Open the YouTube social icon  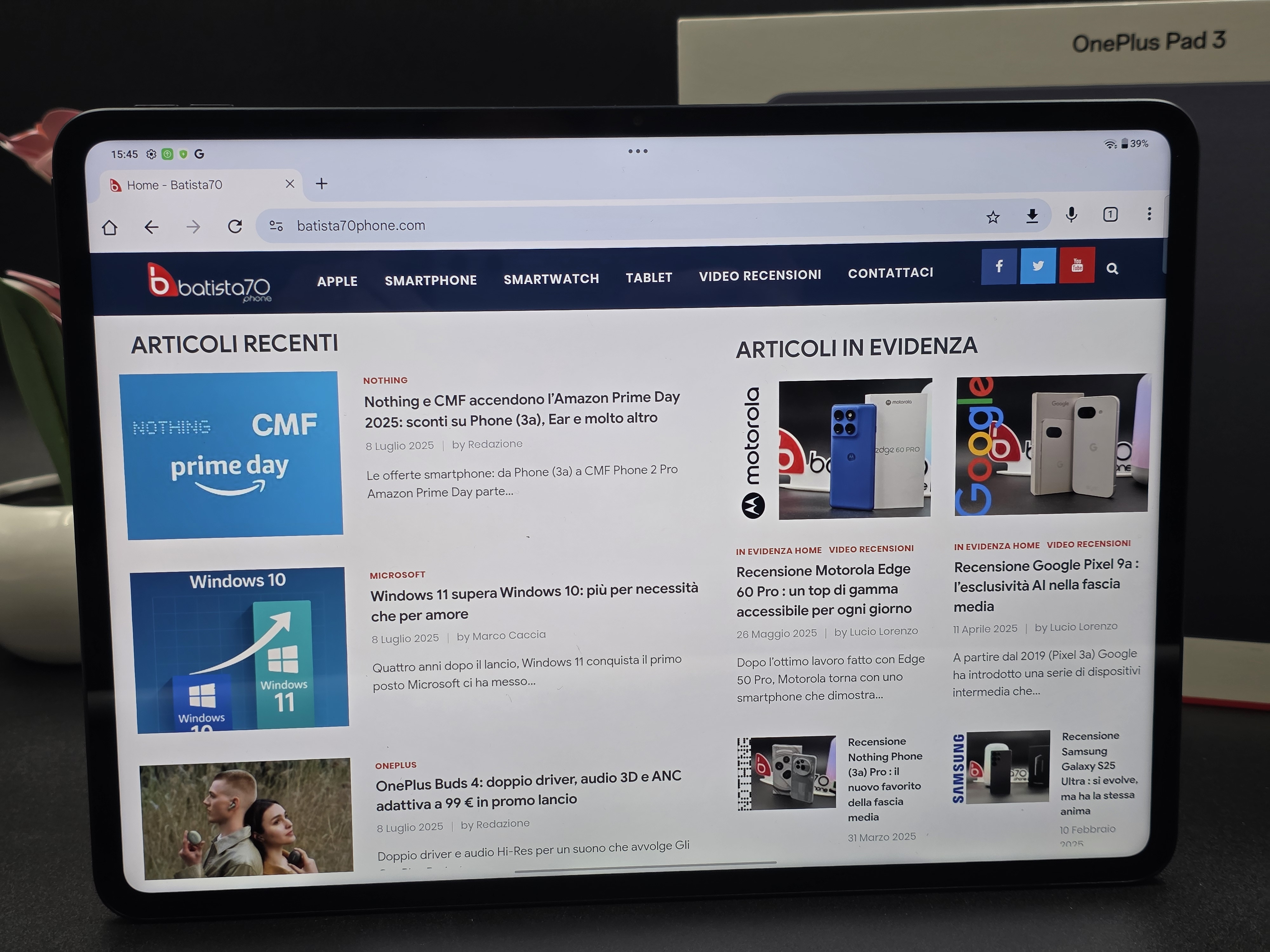[1077, 265]
